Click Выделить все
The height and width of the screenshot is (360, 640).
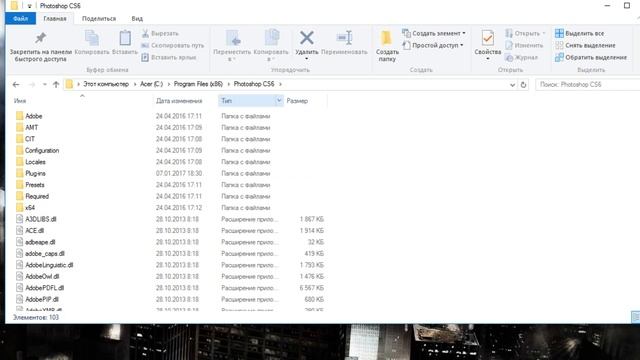(580, 33)
